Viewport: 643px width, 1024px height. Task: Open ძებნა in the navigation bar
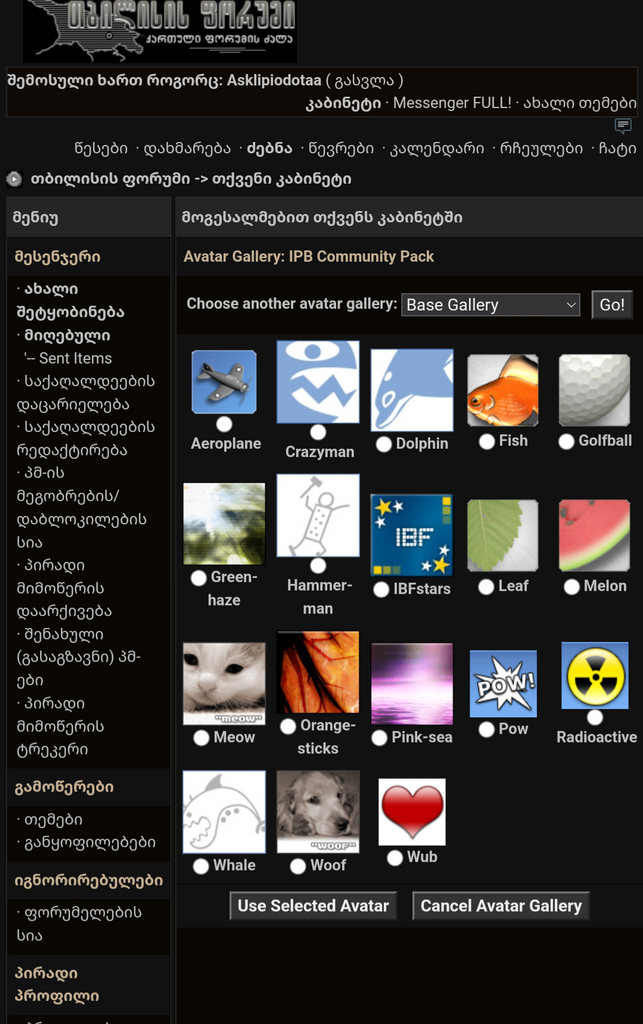tap(270, 149)
